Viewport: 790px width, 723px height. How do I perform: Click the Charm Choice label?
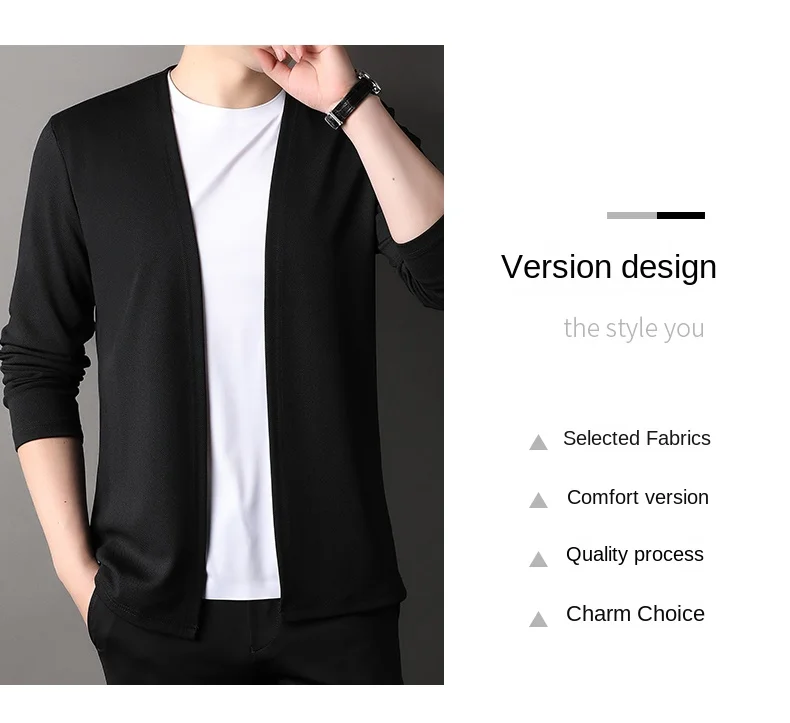635,614
